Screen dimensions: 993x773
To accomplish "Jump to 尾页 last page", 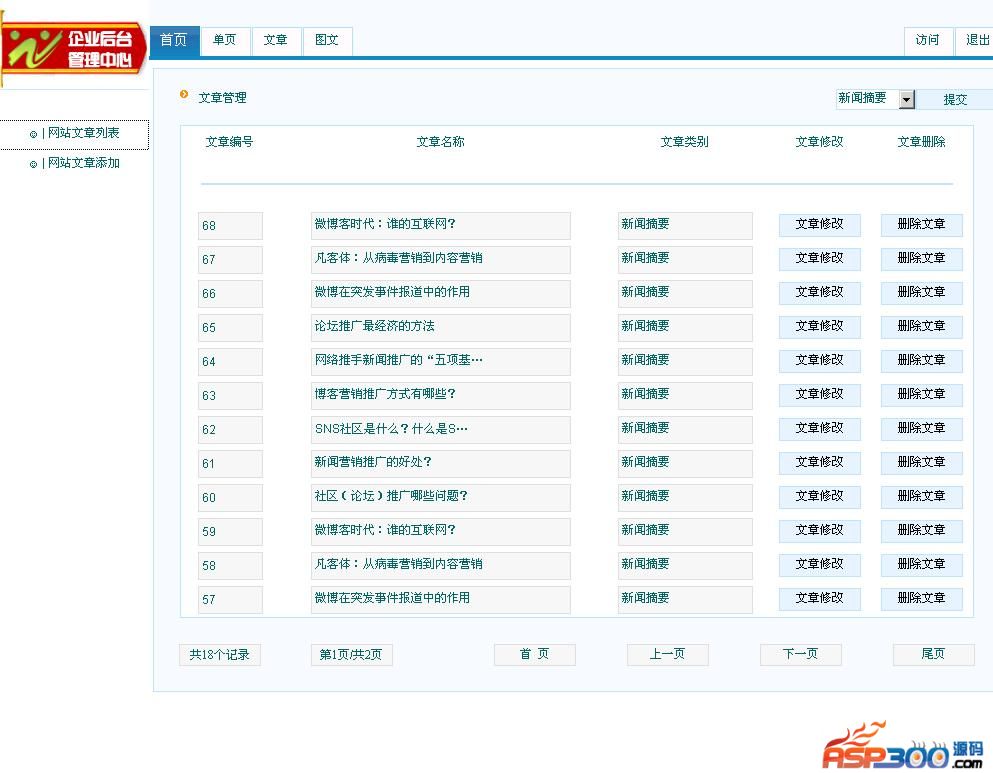I will point(933,655).
